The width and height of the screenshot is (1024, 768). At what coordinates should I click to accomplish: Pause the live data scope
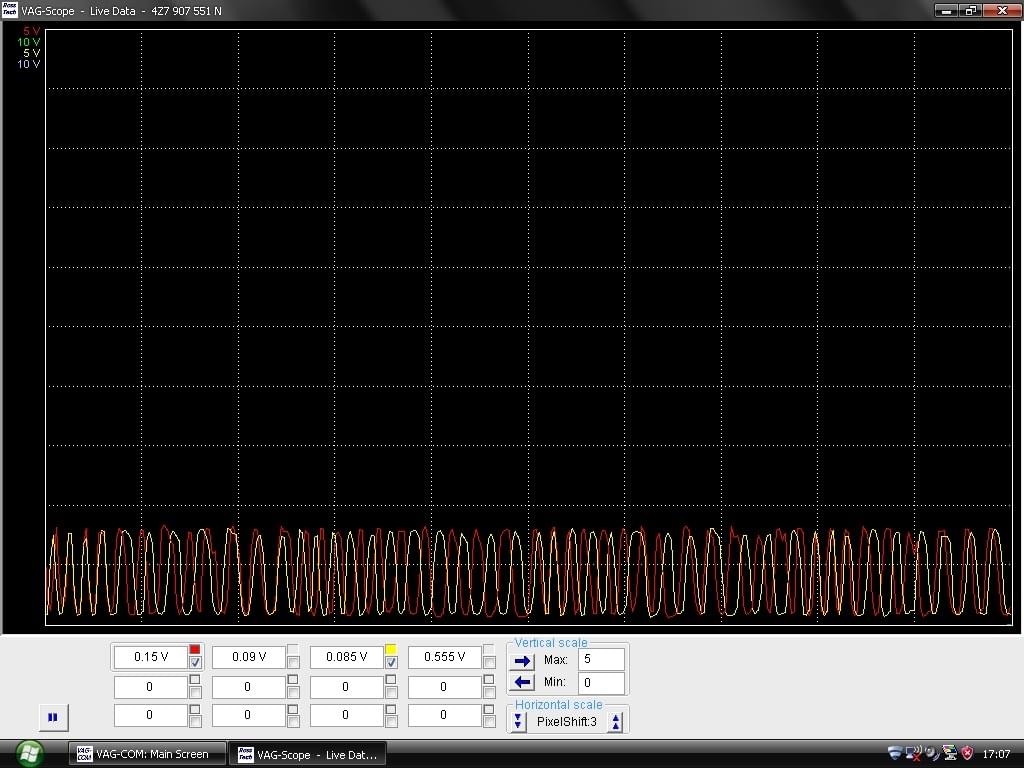click(53, 716)
